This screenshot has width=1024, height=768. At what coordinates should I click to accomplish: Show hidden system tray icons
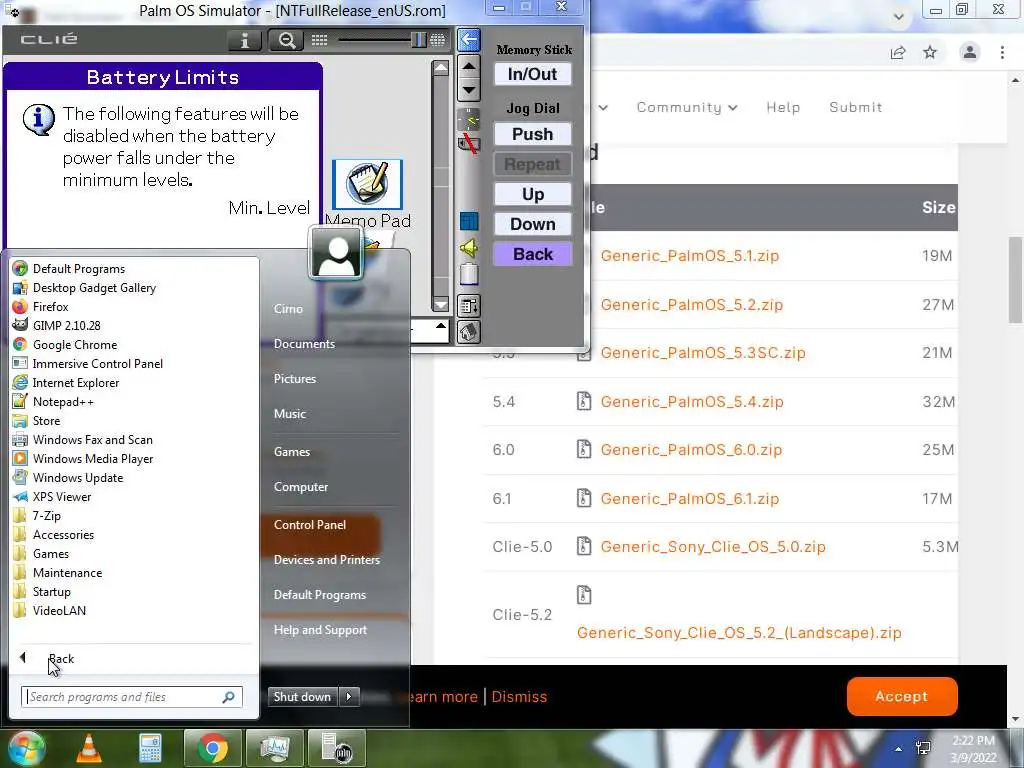click(899, 749)
